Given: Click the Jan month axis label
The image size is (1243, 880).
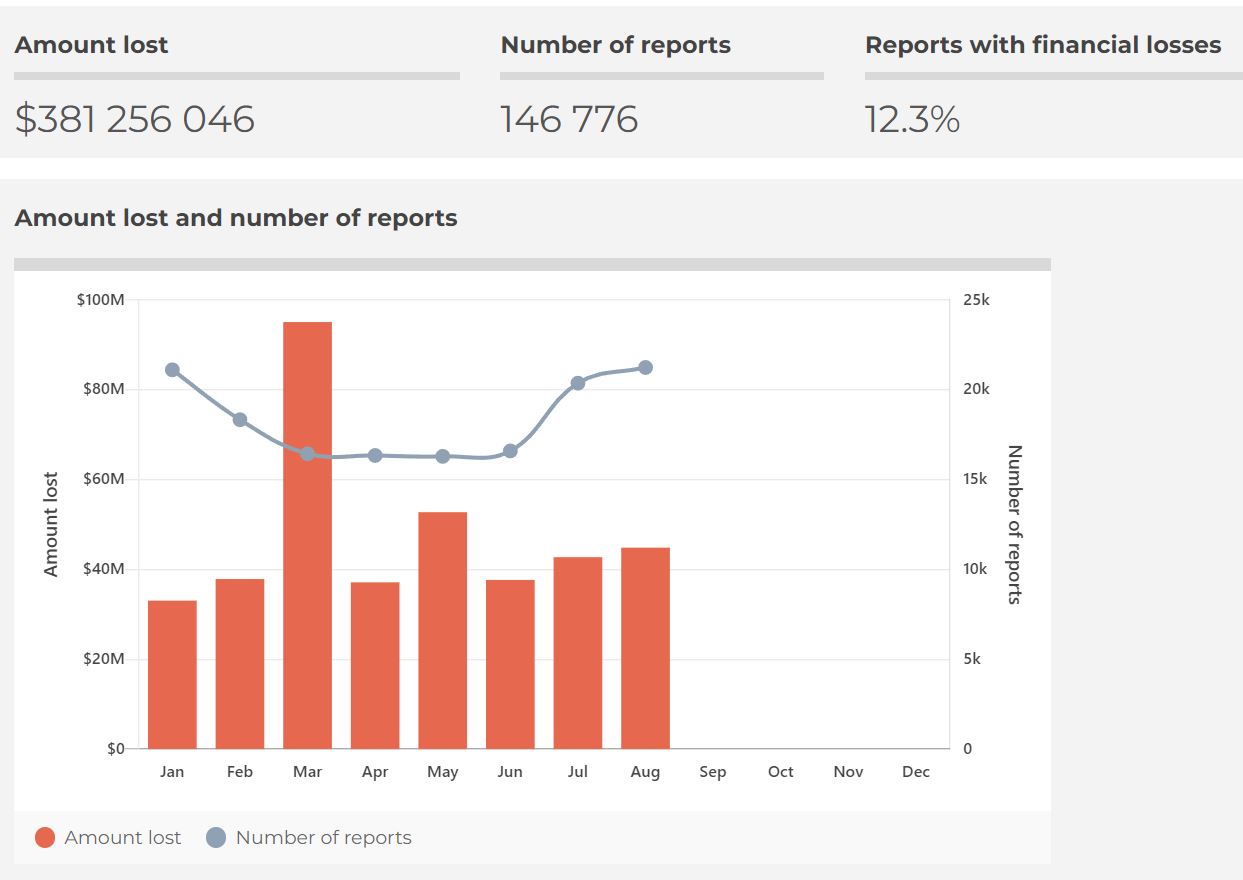Looking at the screenshot, I should click(172, 772).
